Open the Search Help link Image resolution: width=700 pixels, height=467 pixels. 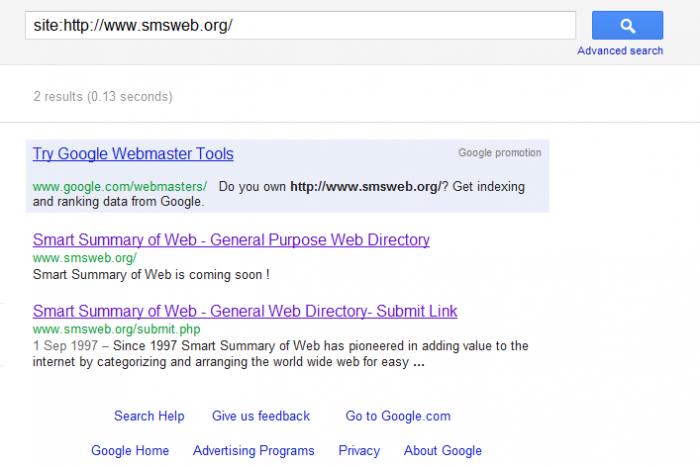click(x=149, y=416)
